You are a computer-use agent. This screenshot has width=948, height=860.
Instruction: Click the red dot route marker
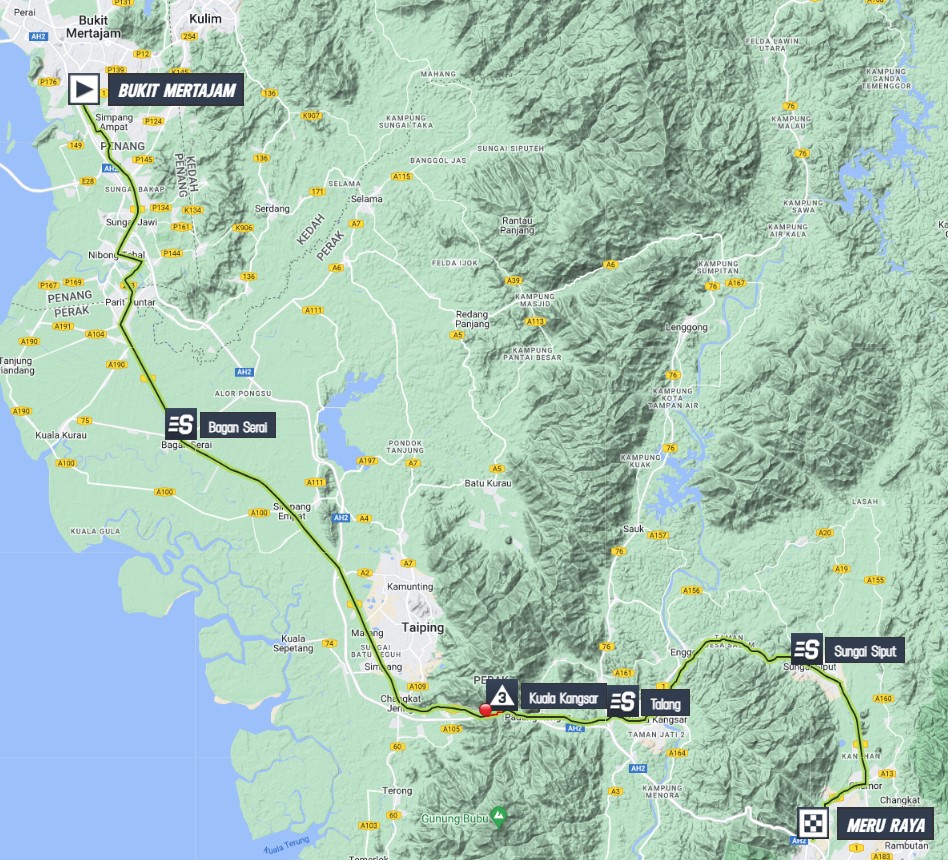[x=485, y=709]
